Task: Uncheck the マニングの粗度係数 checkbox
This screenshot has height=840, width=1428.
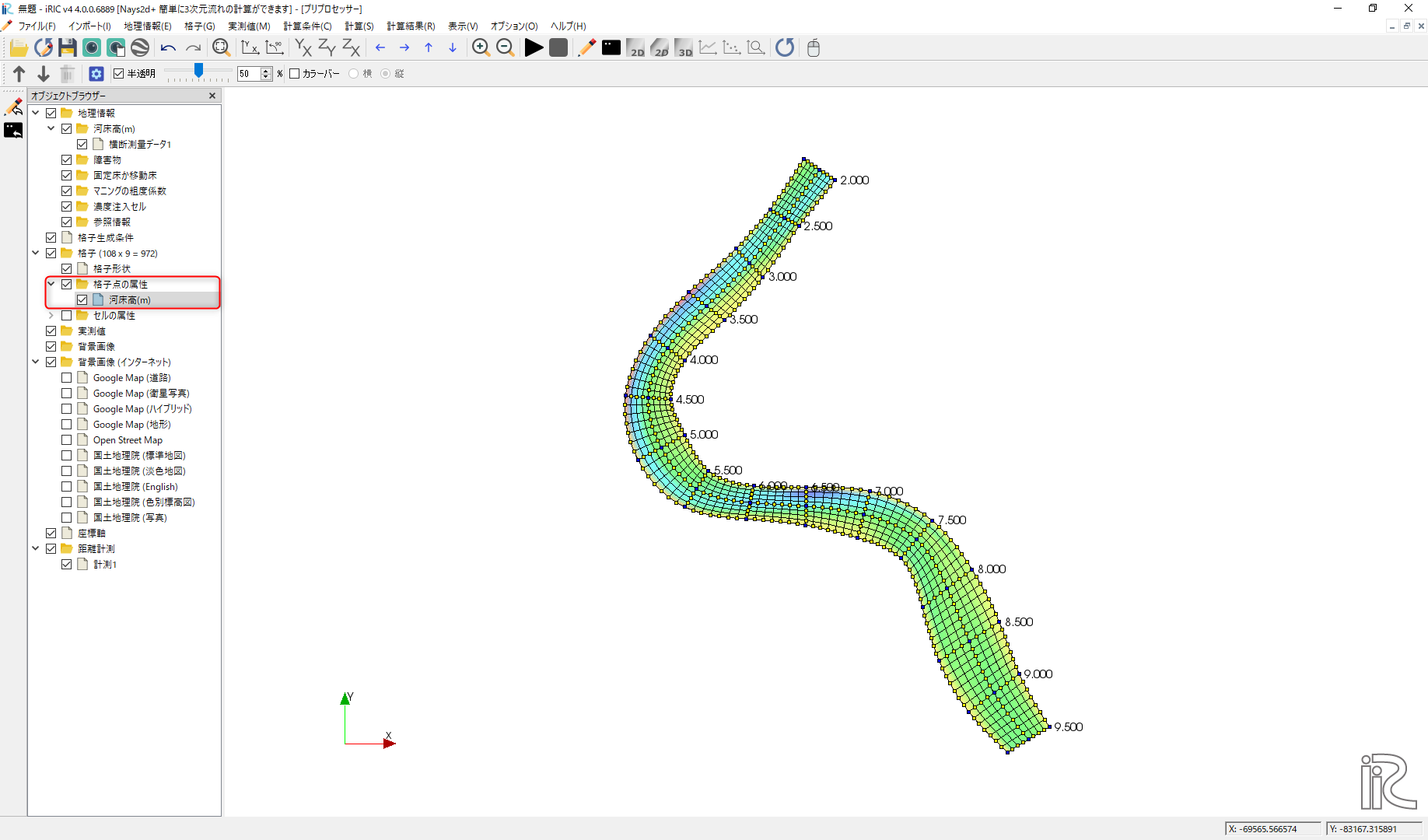Action: point(67,191)
